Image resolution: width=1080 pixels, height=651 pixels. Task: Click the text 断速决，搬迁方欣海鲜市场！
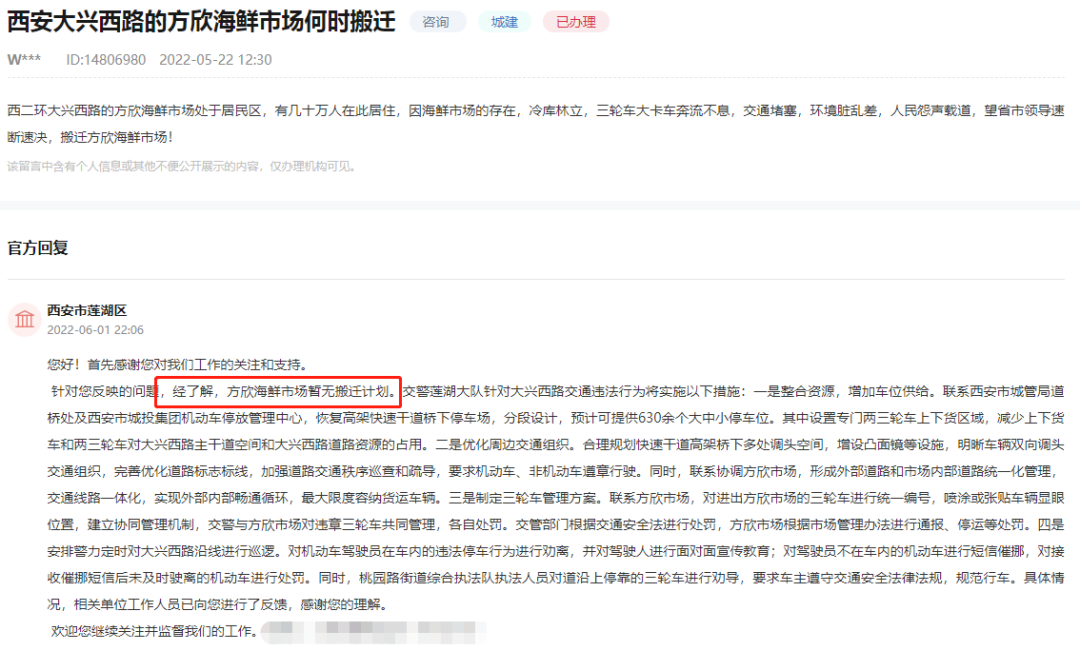point(90,138)
